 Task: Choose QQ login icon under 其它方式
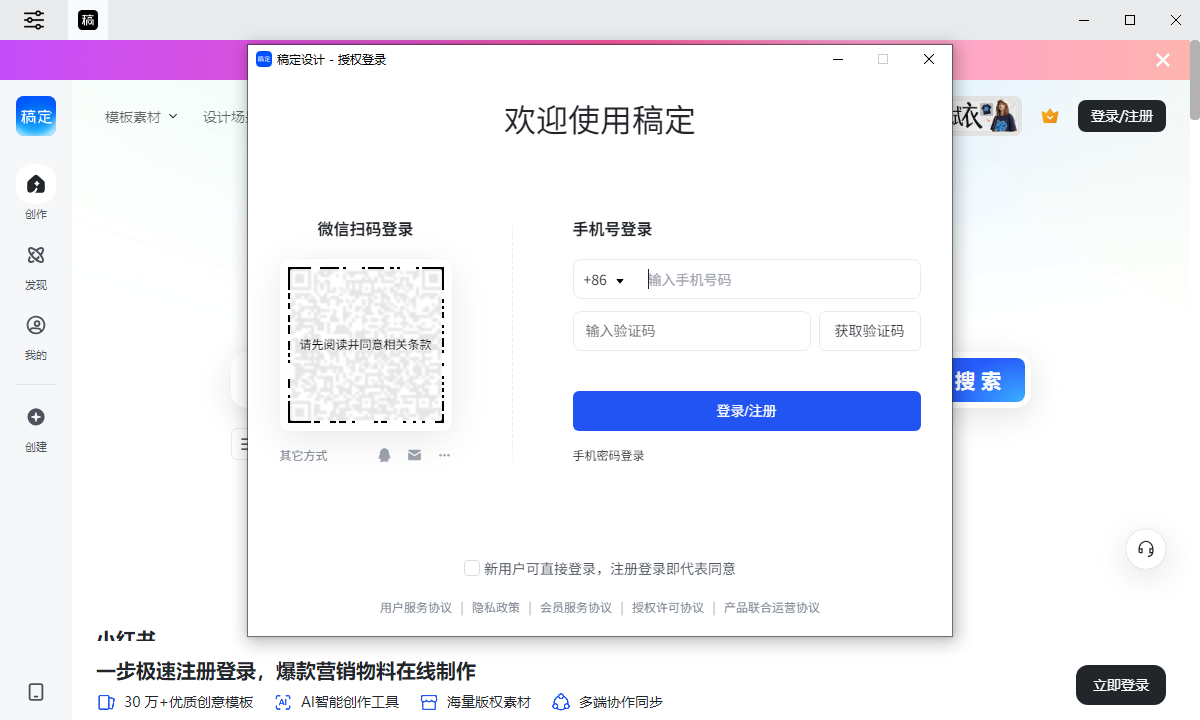tap(385, 455)
